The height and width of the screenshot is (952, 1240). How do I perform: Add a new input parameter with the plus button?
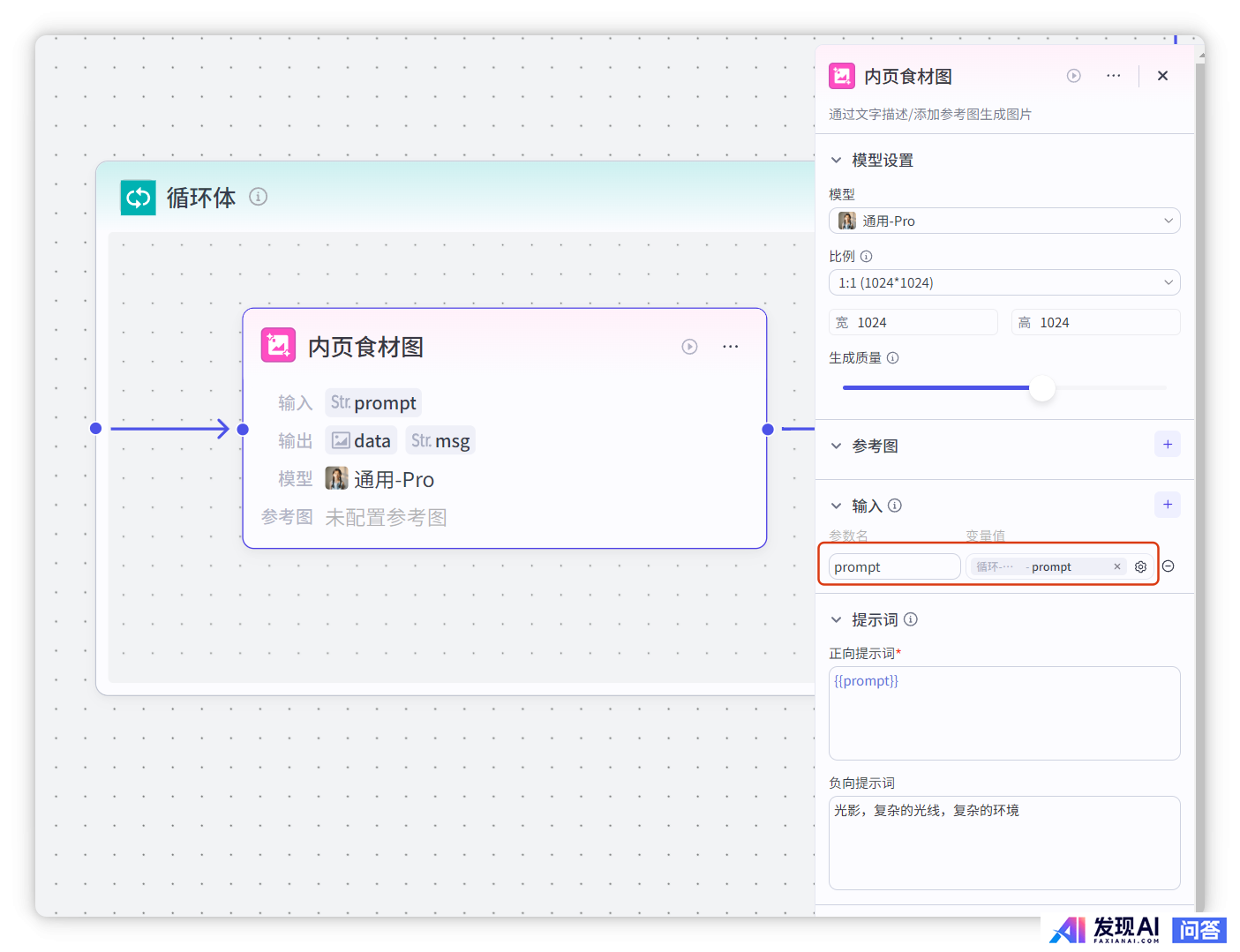click(x=1167, y=505)
